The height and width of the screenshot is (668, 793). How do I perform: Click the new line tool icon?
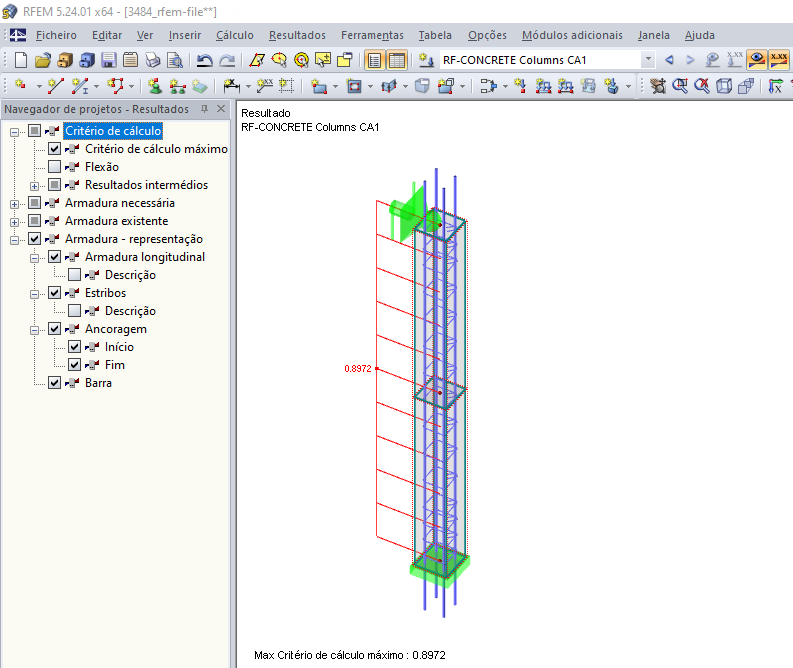pyautogui.click(x=55, y=86)
